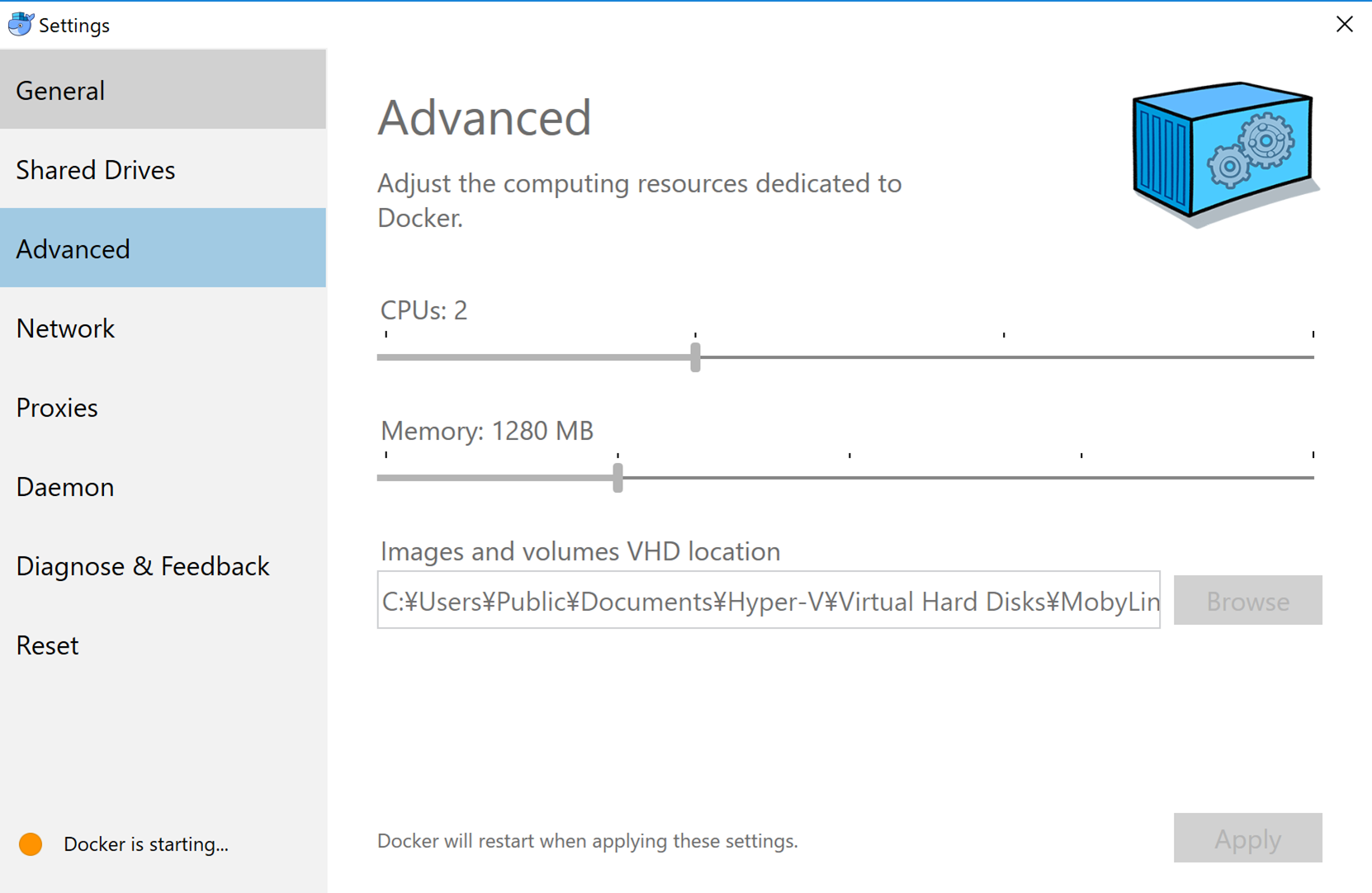Navigate to the Reset tab
This screenshot has width=1372, height=893.
163,645
